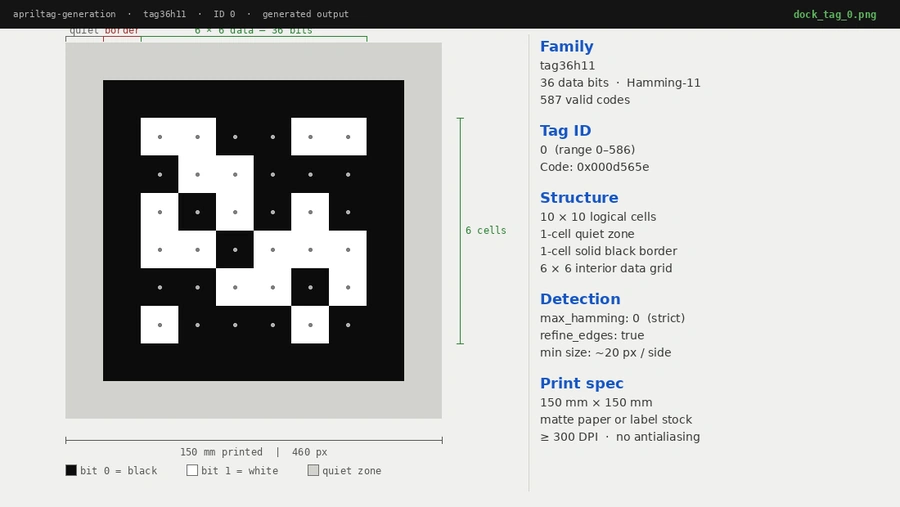Image resolution: width=900 pixels, height=507 pixels.
Task: Click the white bit 1 legend swatch
Action: (x=192, y=470)
